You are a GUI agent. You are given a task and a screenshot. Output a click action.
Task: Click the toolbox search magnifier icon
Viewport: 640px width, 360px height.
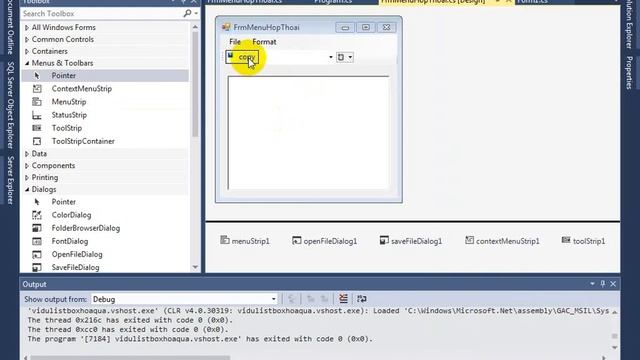coord(187,13)
